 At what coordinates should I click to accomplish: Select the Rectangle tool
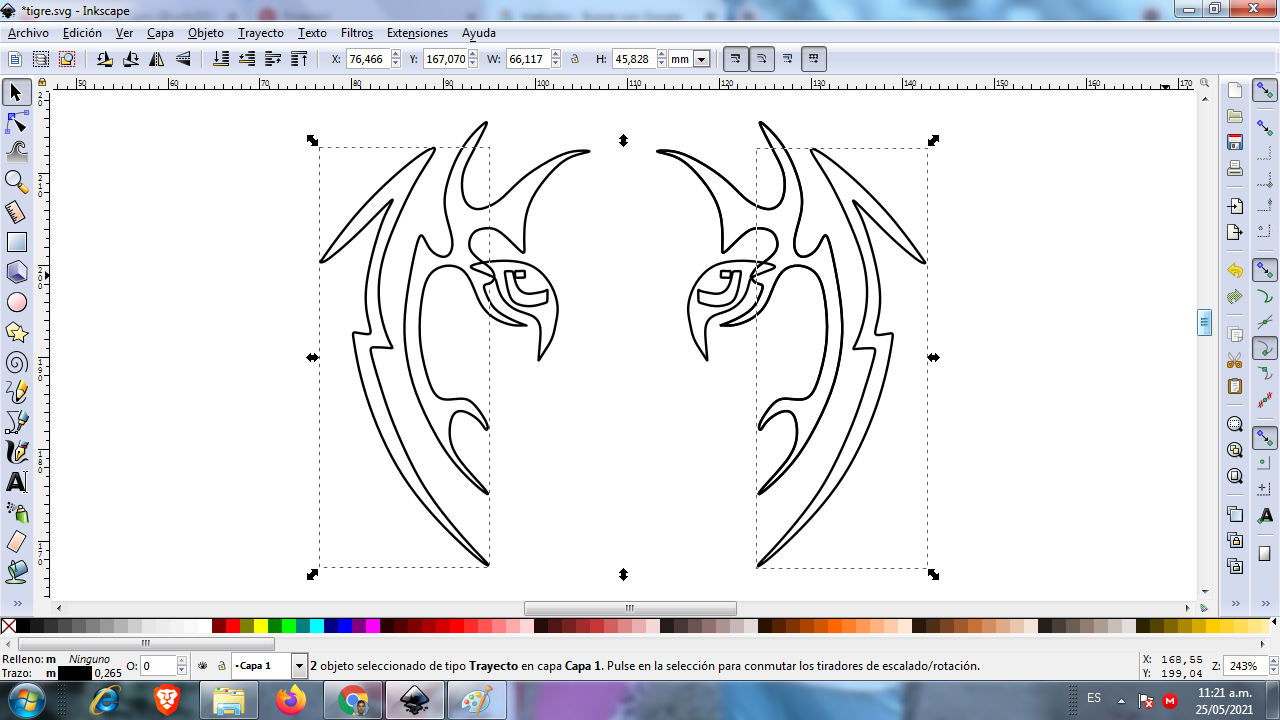(16, 242)
